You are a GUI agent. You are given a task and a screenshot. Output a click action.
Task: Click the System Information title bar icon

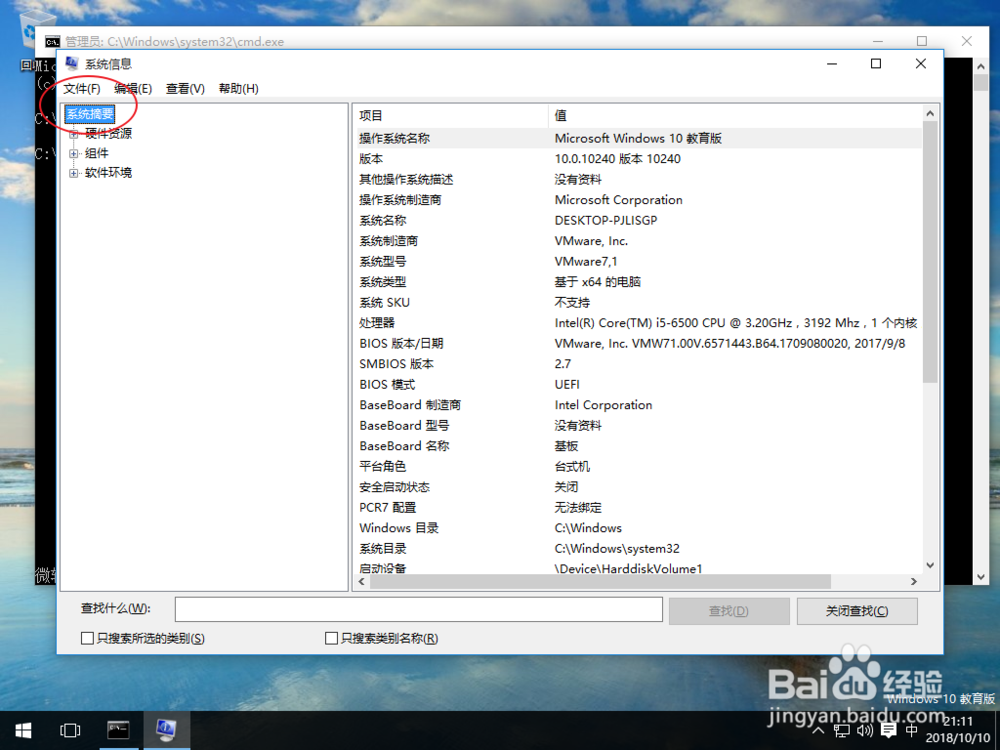pyautogui.click(x=72, y=63)
